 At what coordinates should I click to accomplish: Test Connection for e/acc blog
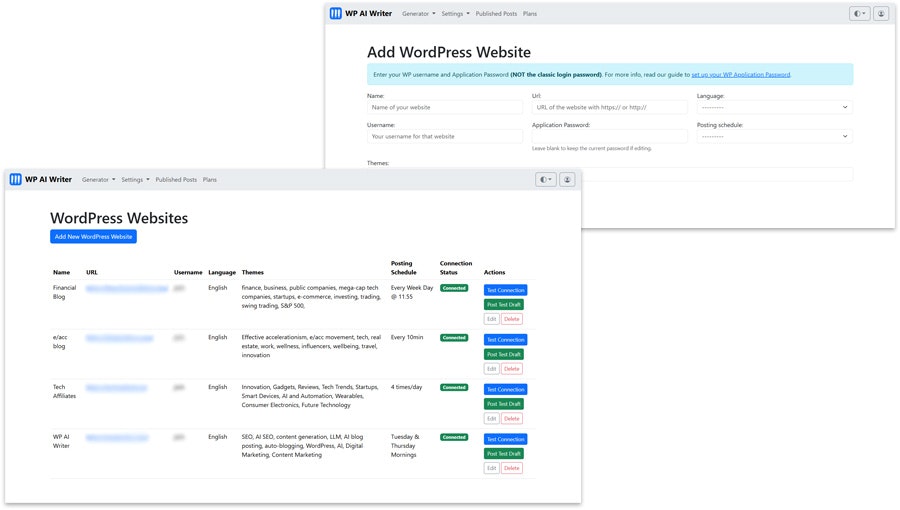coord(505,340)
